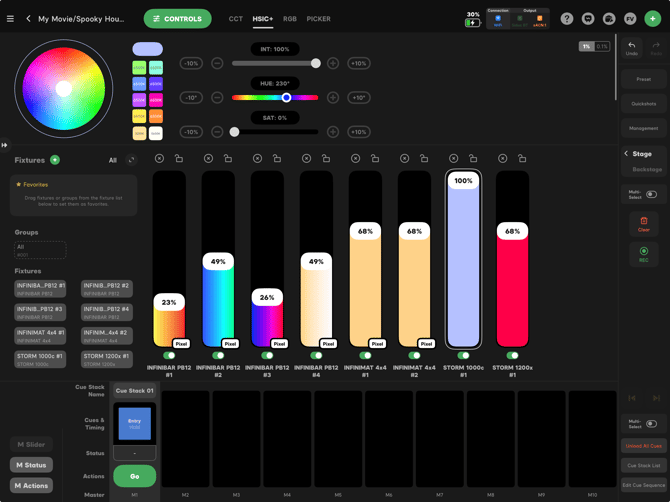670x502 pixels.
Task: Select the Entry cue thumbnail
Action: (135, 423)
